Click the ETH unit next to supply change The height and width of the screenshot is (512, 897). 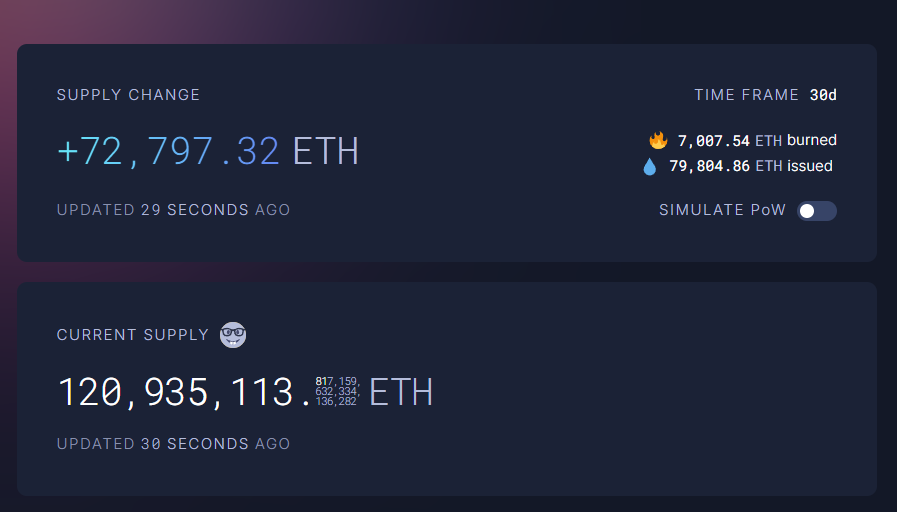click(x=326, y=152)
